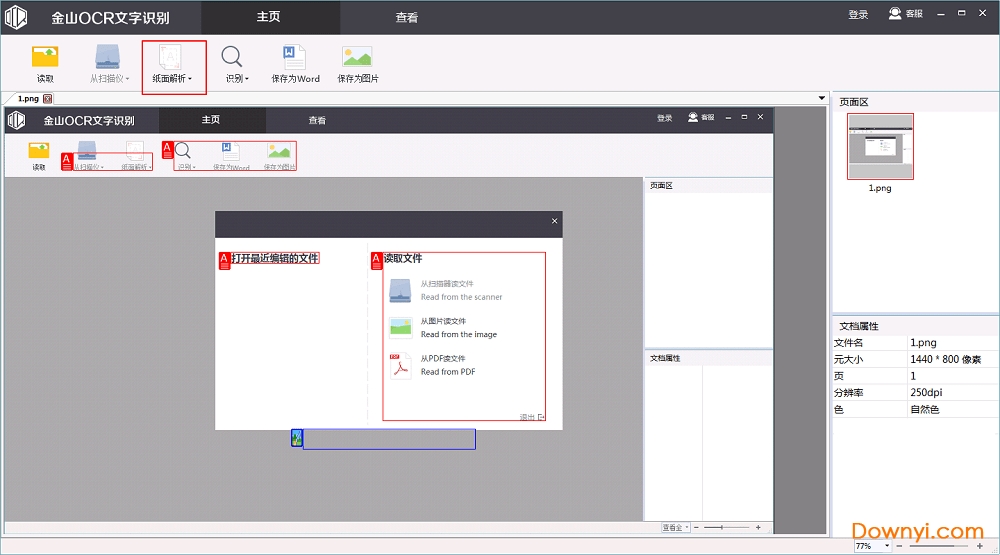The image size is (1000, 555).
Task: Select the 1.png document tab
Action: pos(26,99)
